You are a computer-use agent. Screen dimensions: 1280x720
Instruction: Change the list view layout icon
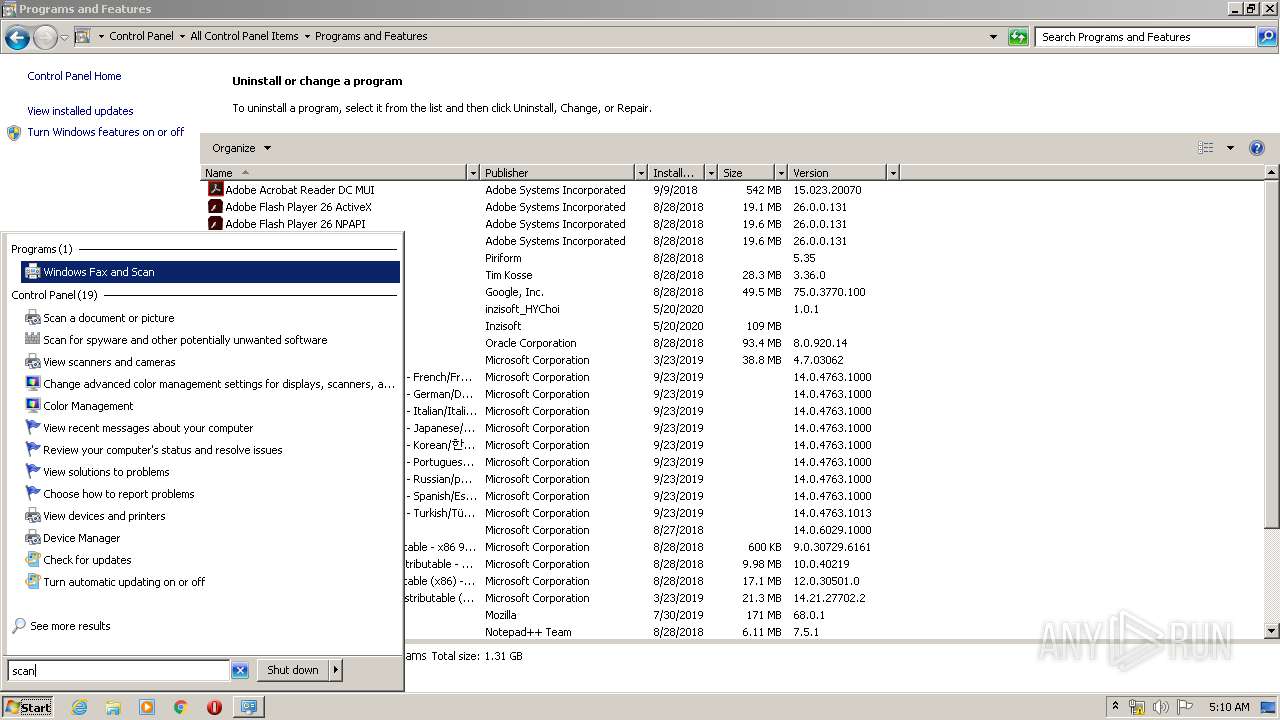tap(1206, 148)
